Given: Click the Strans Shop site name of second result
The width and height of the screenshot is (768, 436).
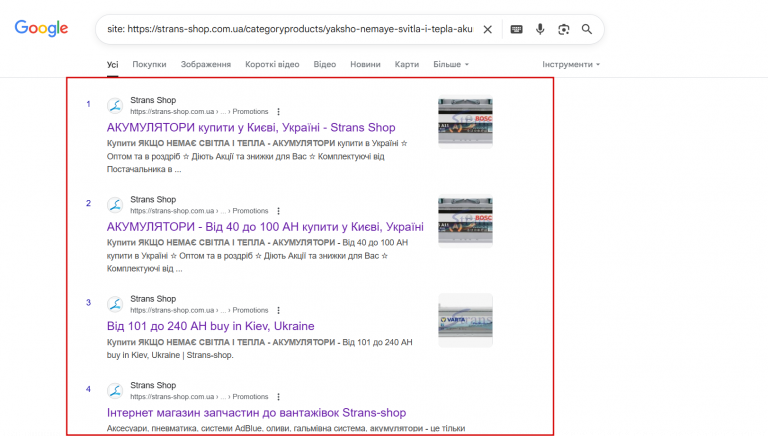Looking at the screenshot, I should pyautogui.click(x=153, y=199).
